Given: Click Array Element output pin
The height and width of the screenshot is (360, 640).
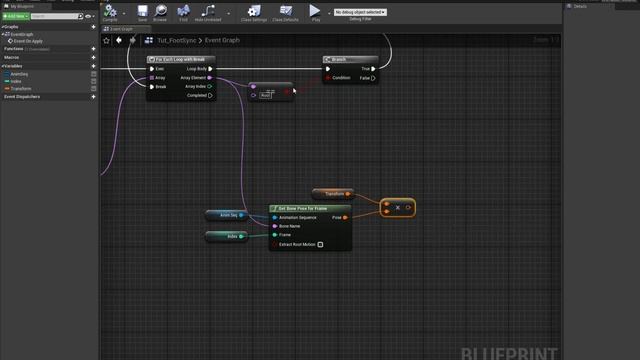Looking at the screenshot, I should click(x=210, y=78).
